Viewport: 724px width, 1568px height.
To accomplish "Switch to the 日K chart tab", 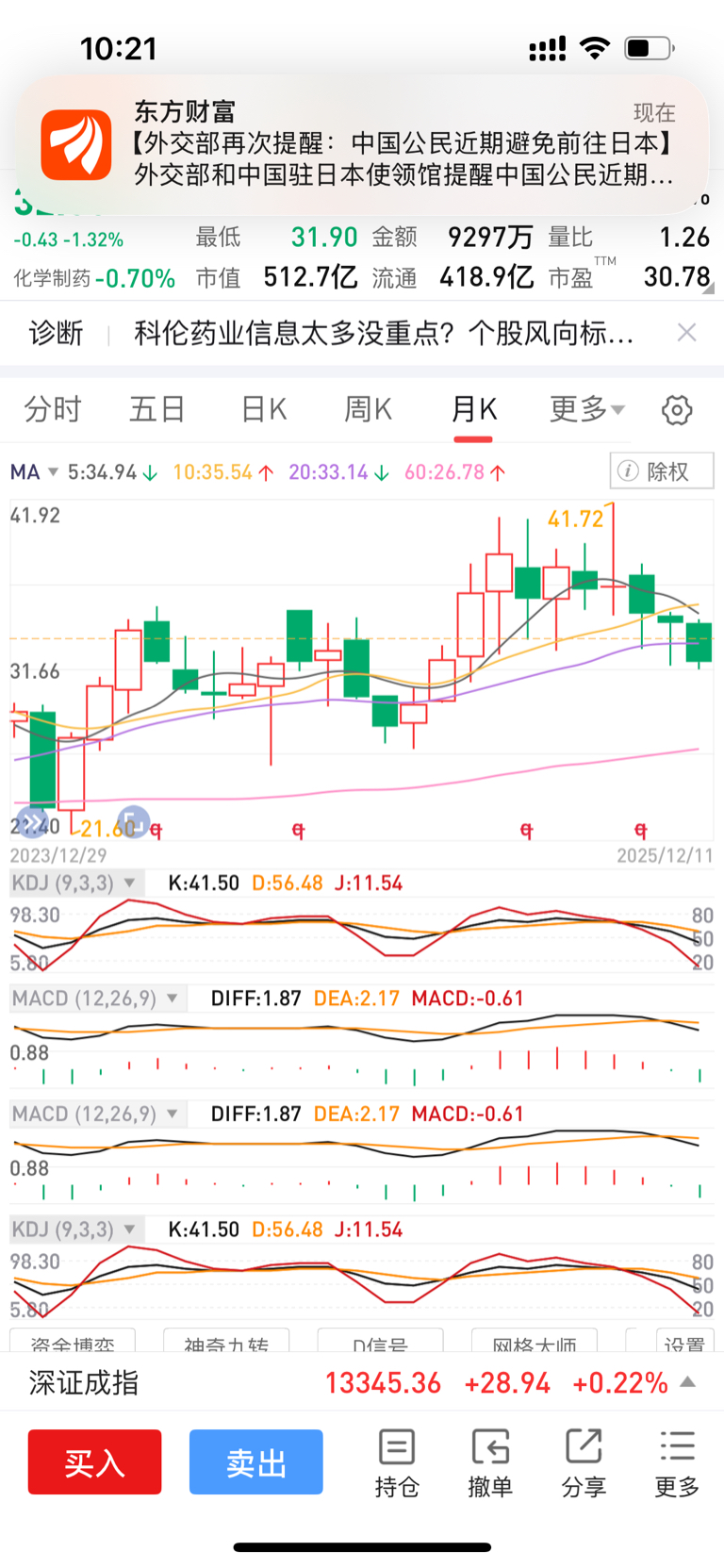I will [x=264, y=409].
